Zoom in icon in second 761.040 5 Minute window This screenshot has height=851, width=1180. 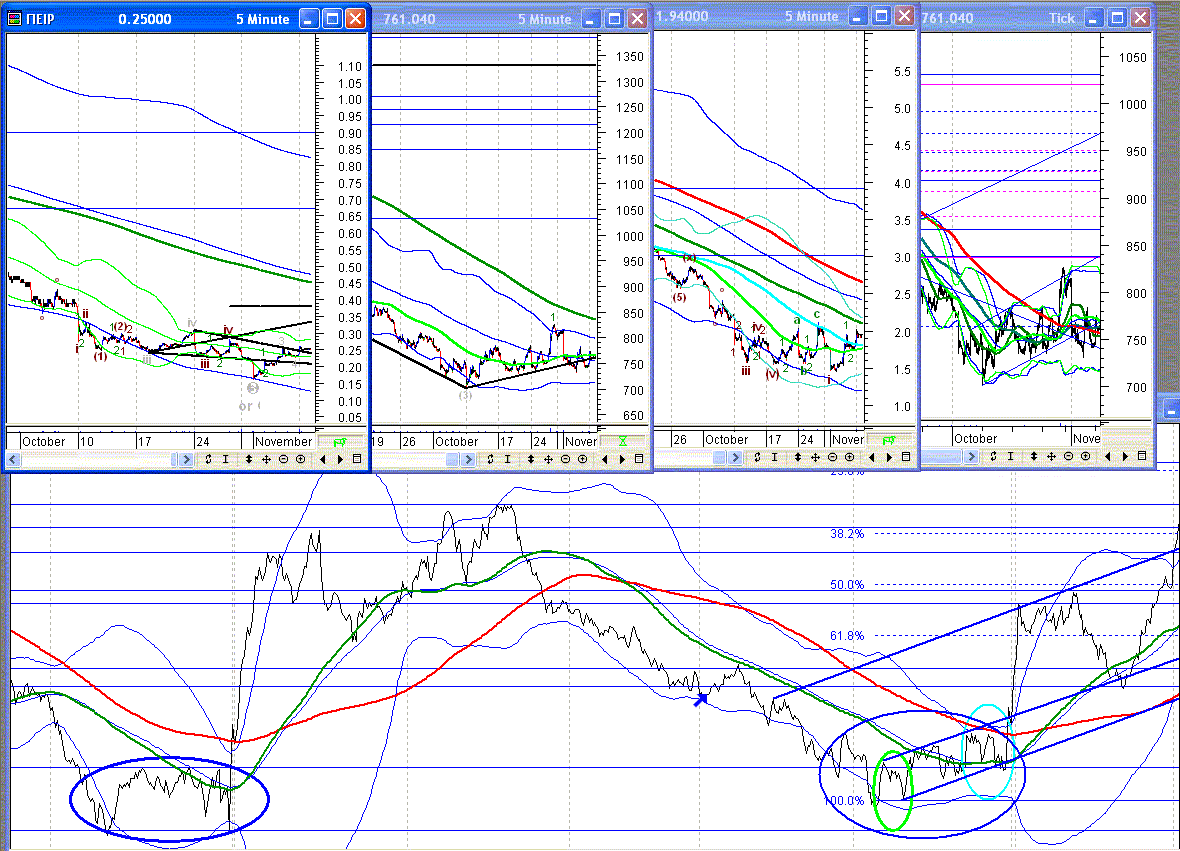click(x=582, y=459)
